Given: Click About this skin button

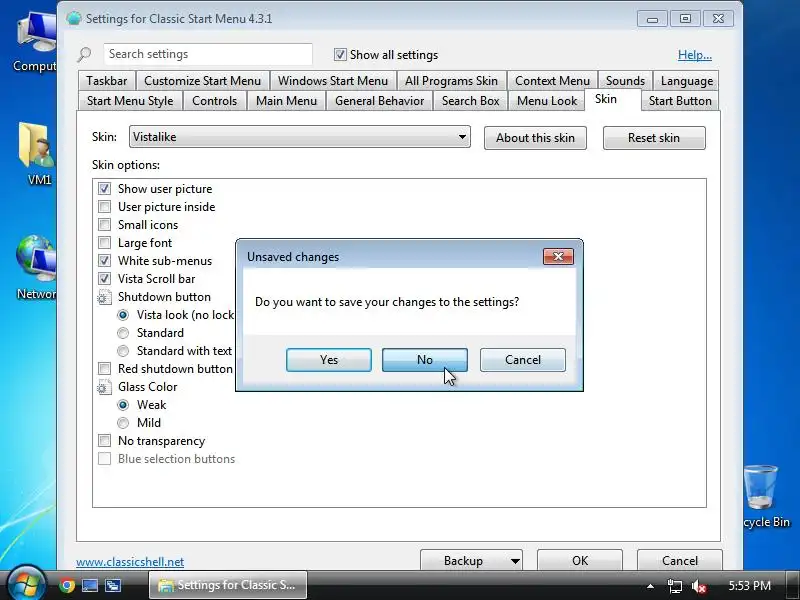Looking at the screenshot, I should [535, 138].
